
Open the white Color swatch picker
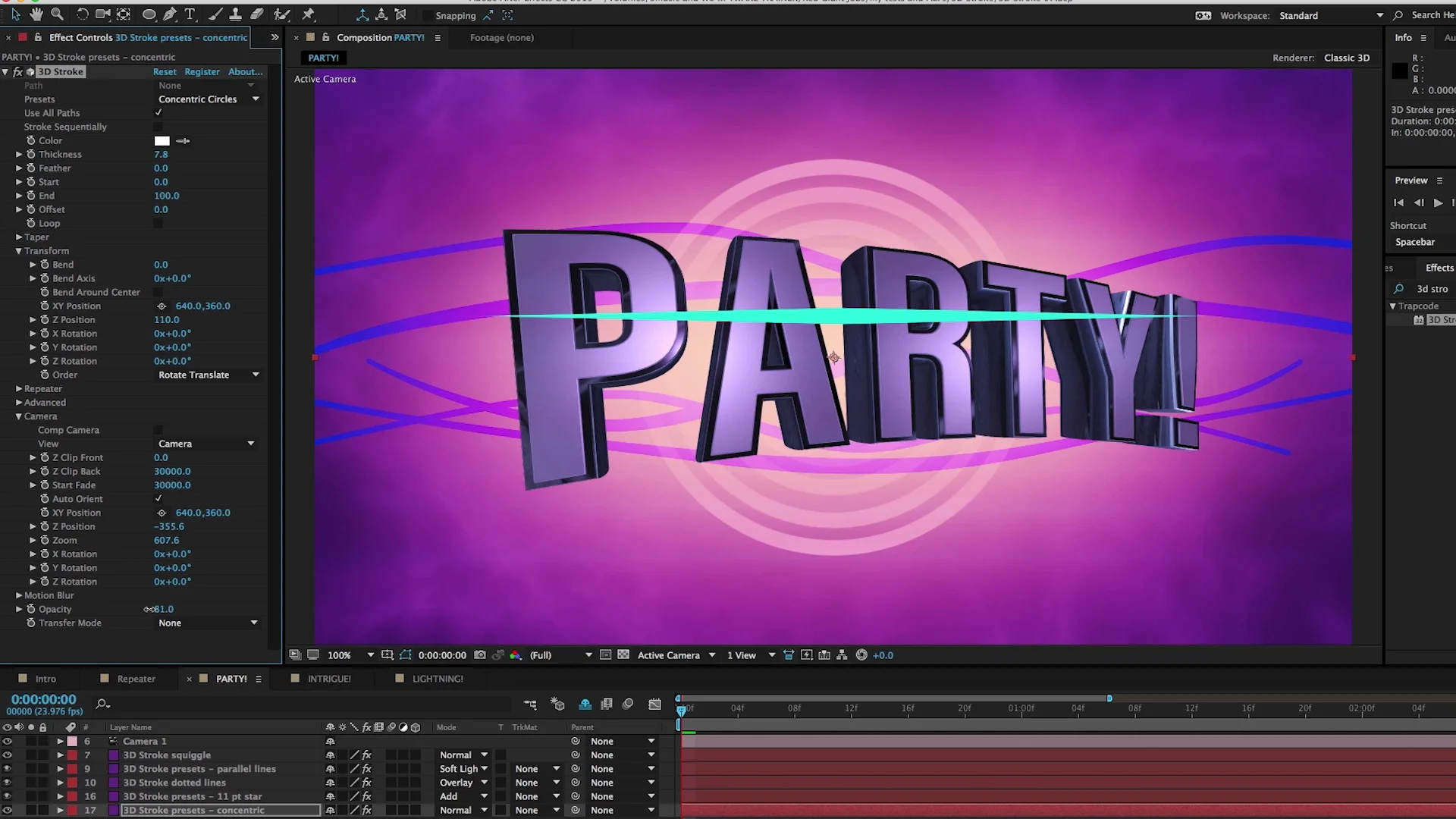[x=162, y=141]
